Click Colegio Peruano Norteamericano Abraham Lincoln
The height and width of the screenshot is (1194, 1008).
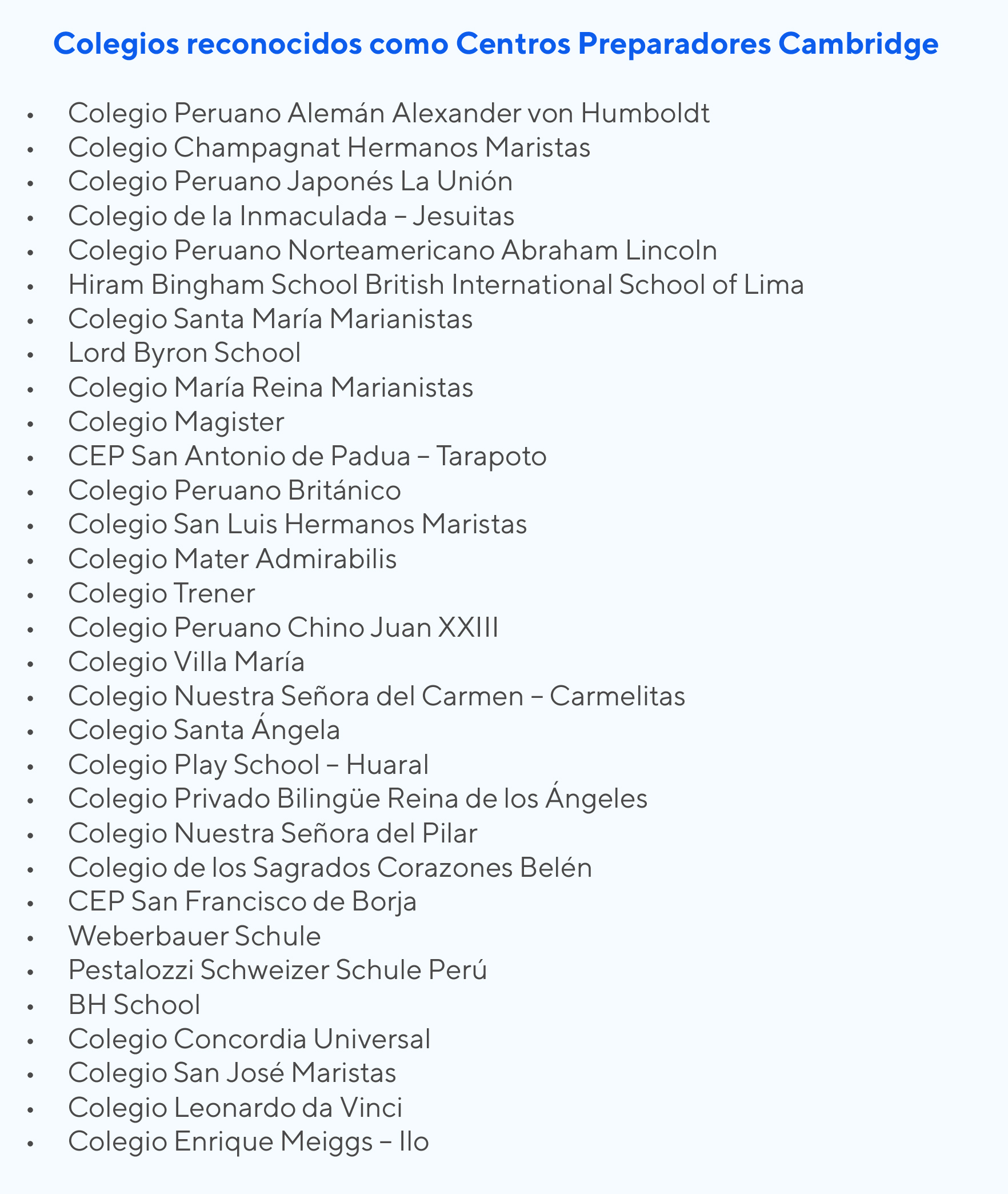coord(393,250)
